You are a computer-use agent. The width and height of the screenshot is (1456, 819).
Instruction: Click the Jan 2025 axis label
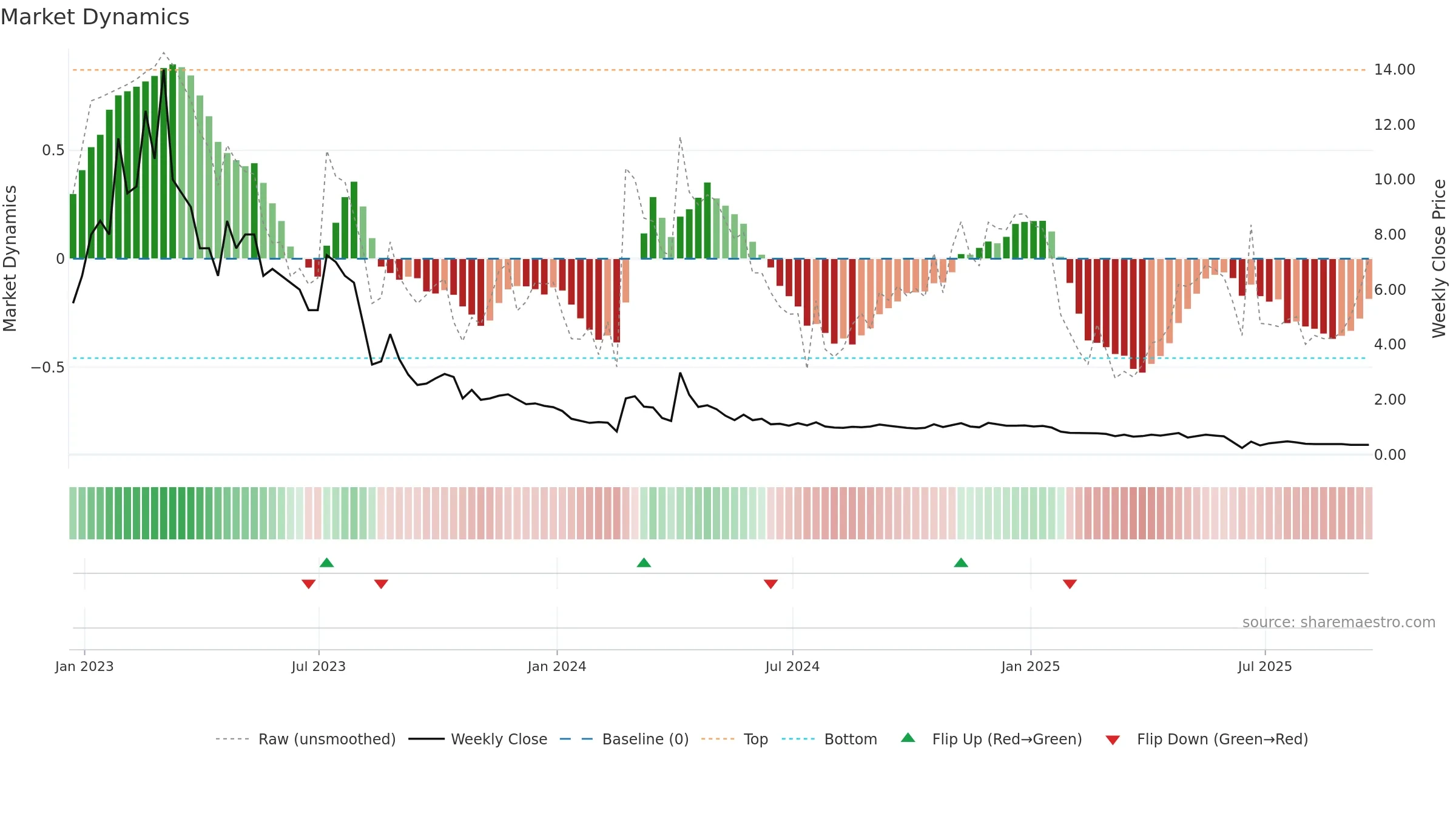point(1031,666)
